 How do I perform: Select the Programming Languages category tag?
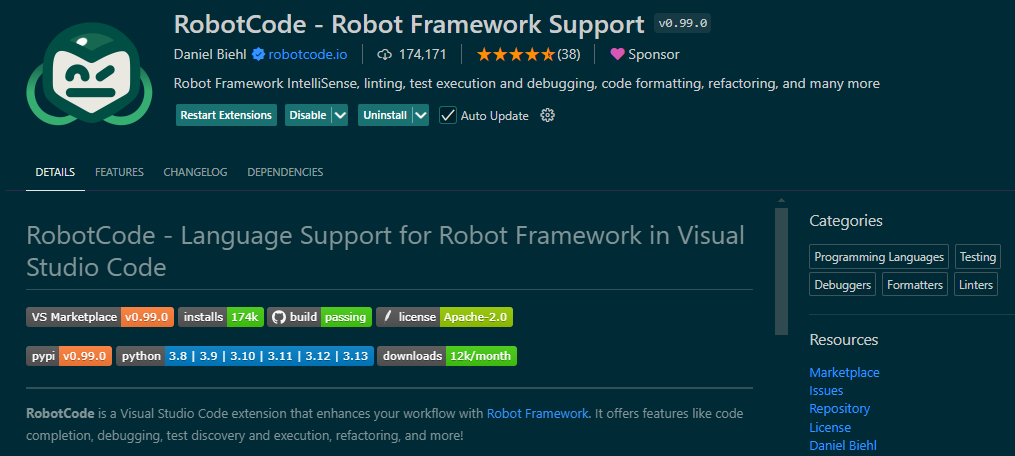pos(879,257)
